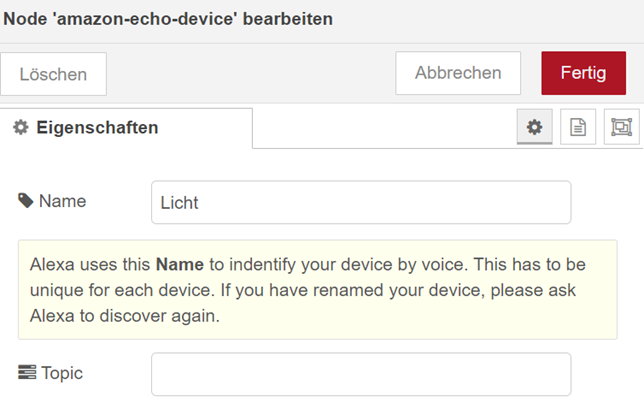Open the node description document icon
The width and height of the screenshot is (644, 409).
coord(578,127)
